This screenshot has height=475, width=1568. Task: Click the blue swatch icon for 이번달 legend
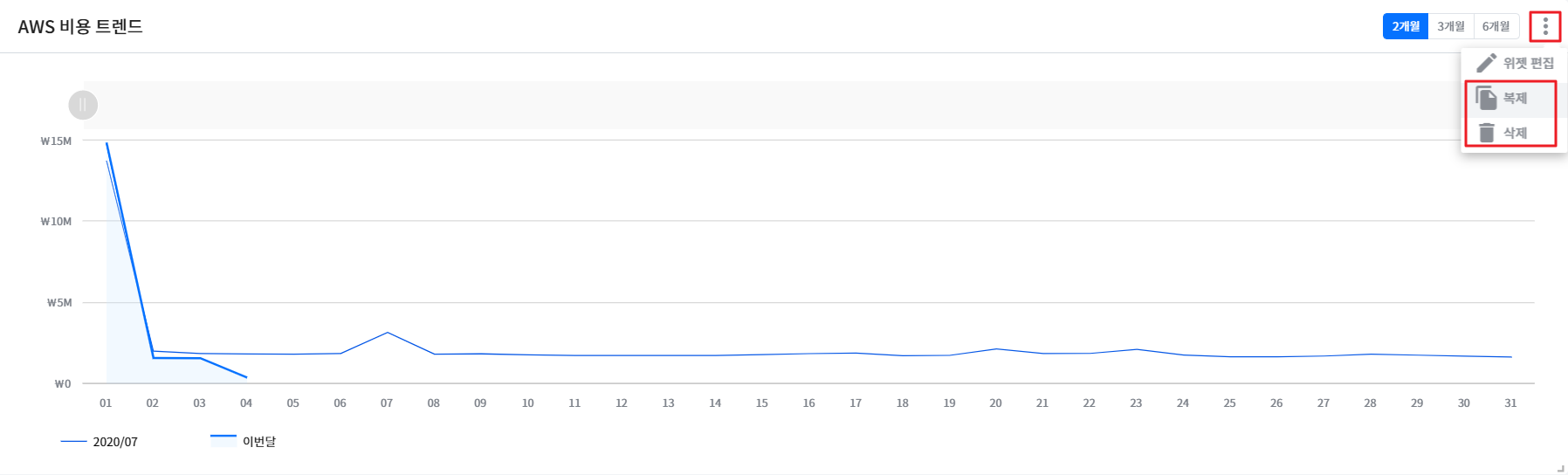pos(224,440)
